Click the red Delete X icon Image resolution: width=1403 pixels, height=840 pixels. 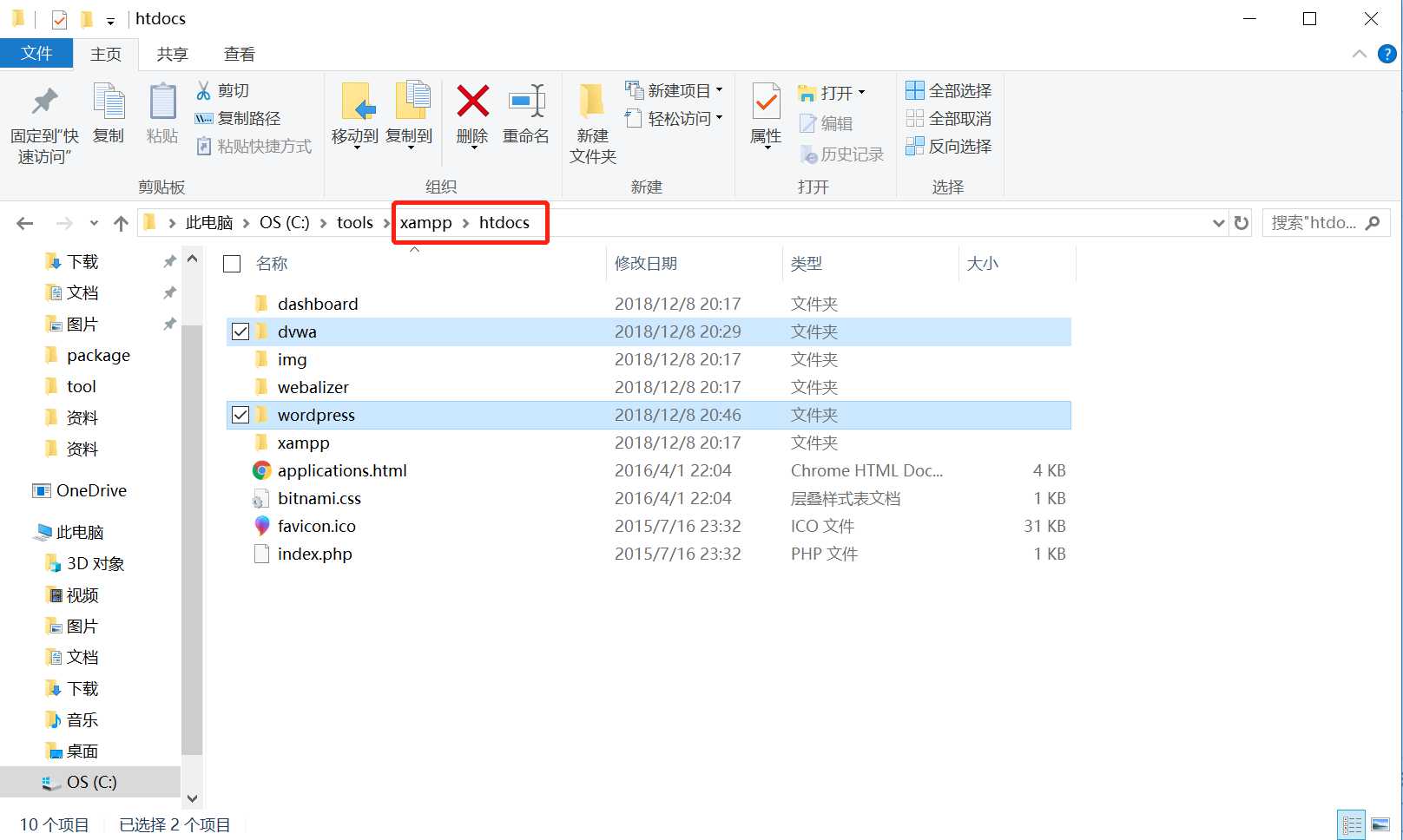472,102
